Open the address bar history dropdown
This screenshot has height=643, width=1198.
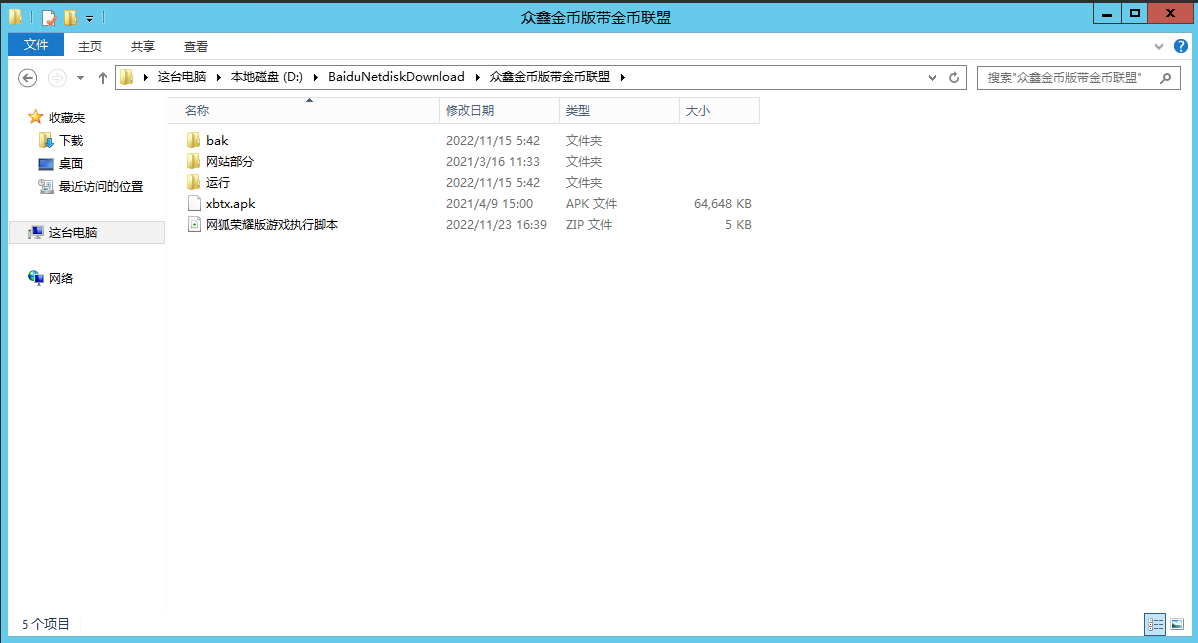coord(932,77)
